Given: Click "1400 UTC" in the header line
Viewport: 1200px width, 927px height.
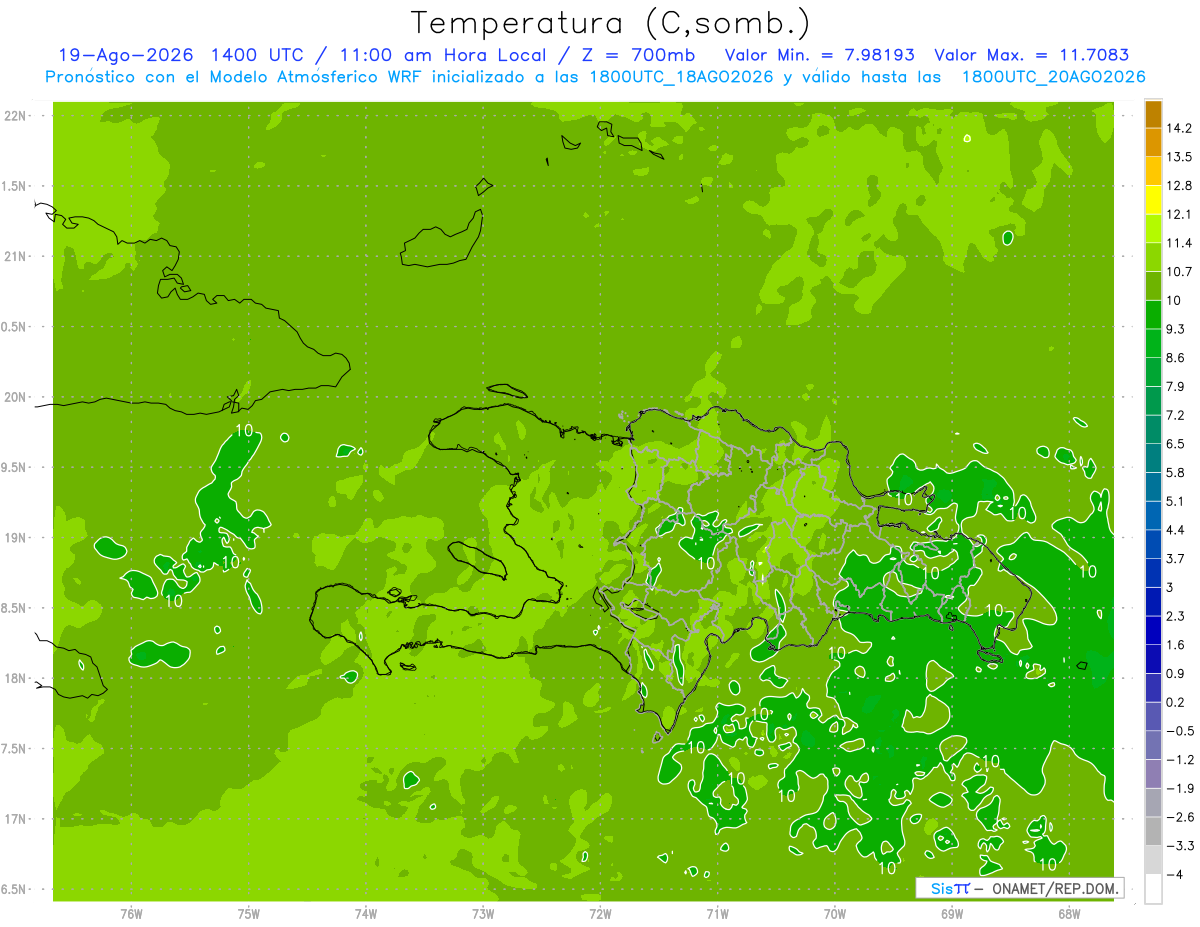Looking at the screenshot, I should [x=259, y=55].
